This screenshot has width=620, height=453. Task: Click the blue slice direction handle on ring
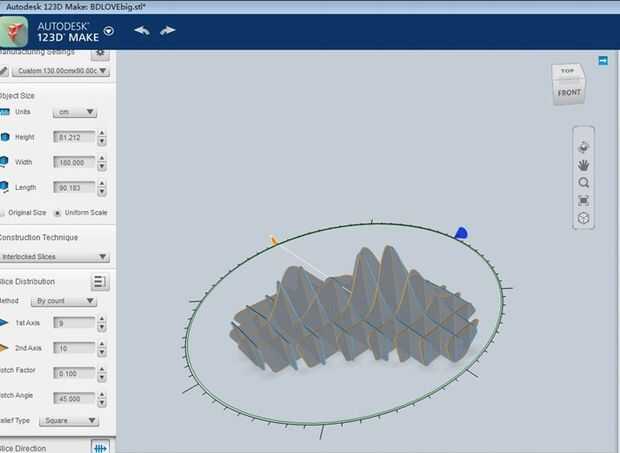point(461,233)
